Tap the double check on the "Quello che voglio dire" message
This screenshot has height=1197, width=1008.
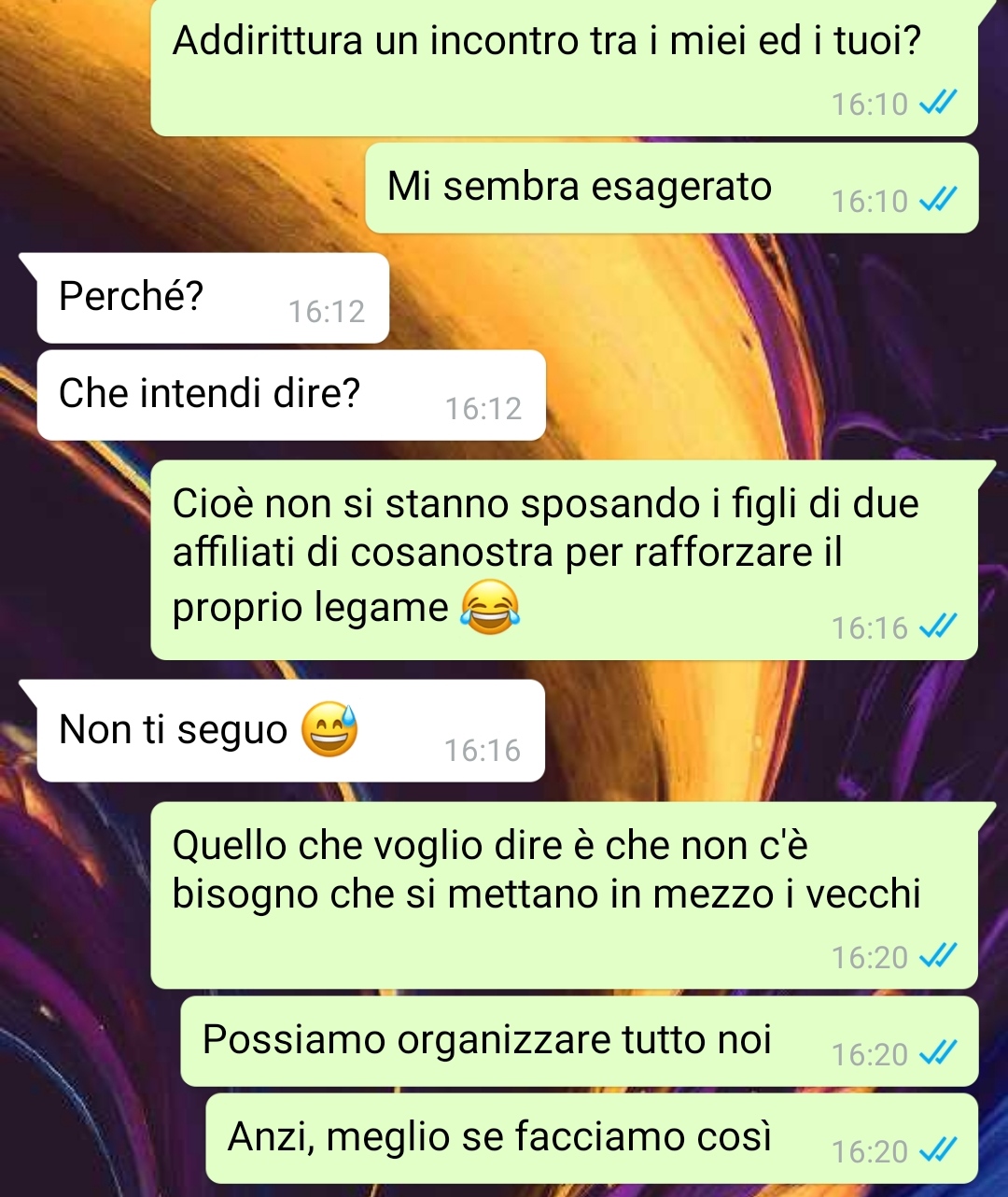tap(938, 955)
